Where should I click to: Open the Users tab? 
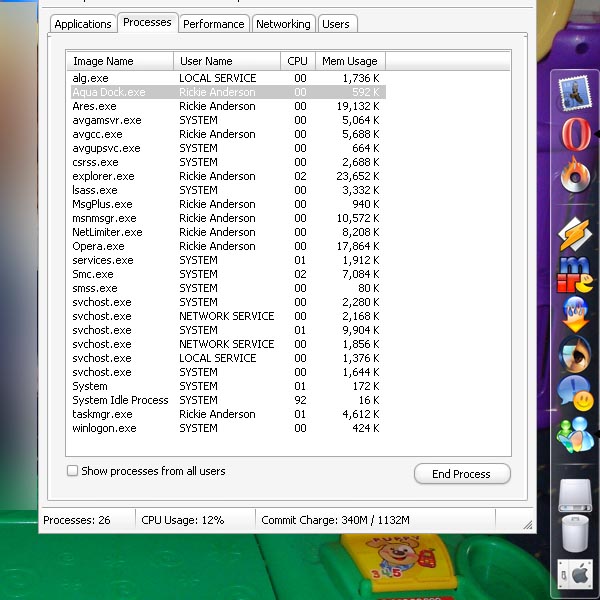coord(336,24)
